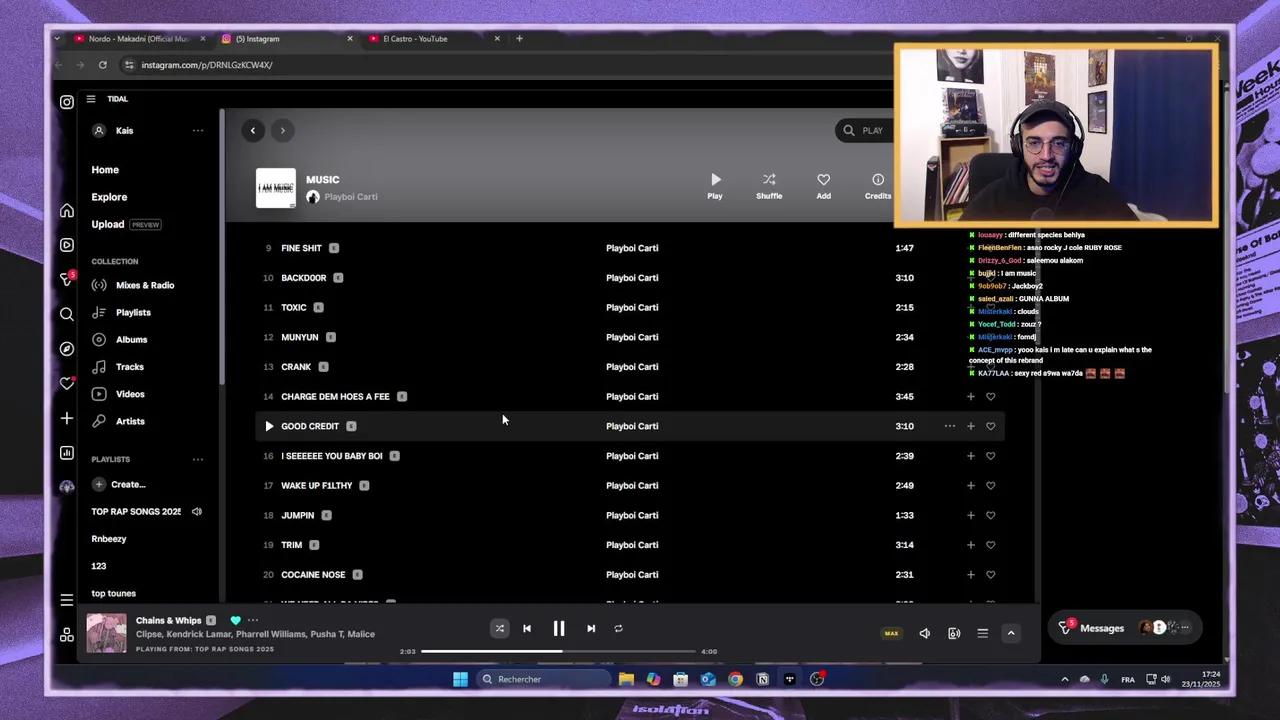Open the Instagram dashboard chart icon
Viewport: 1280px width, 720px height.
pos(67,453)
